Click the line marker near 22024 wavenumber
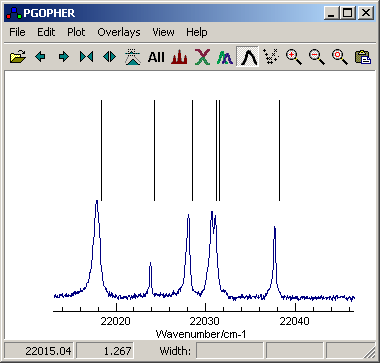 click(x=154, y=150)
